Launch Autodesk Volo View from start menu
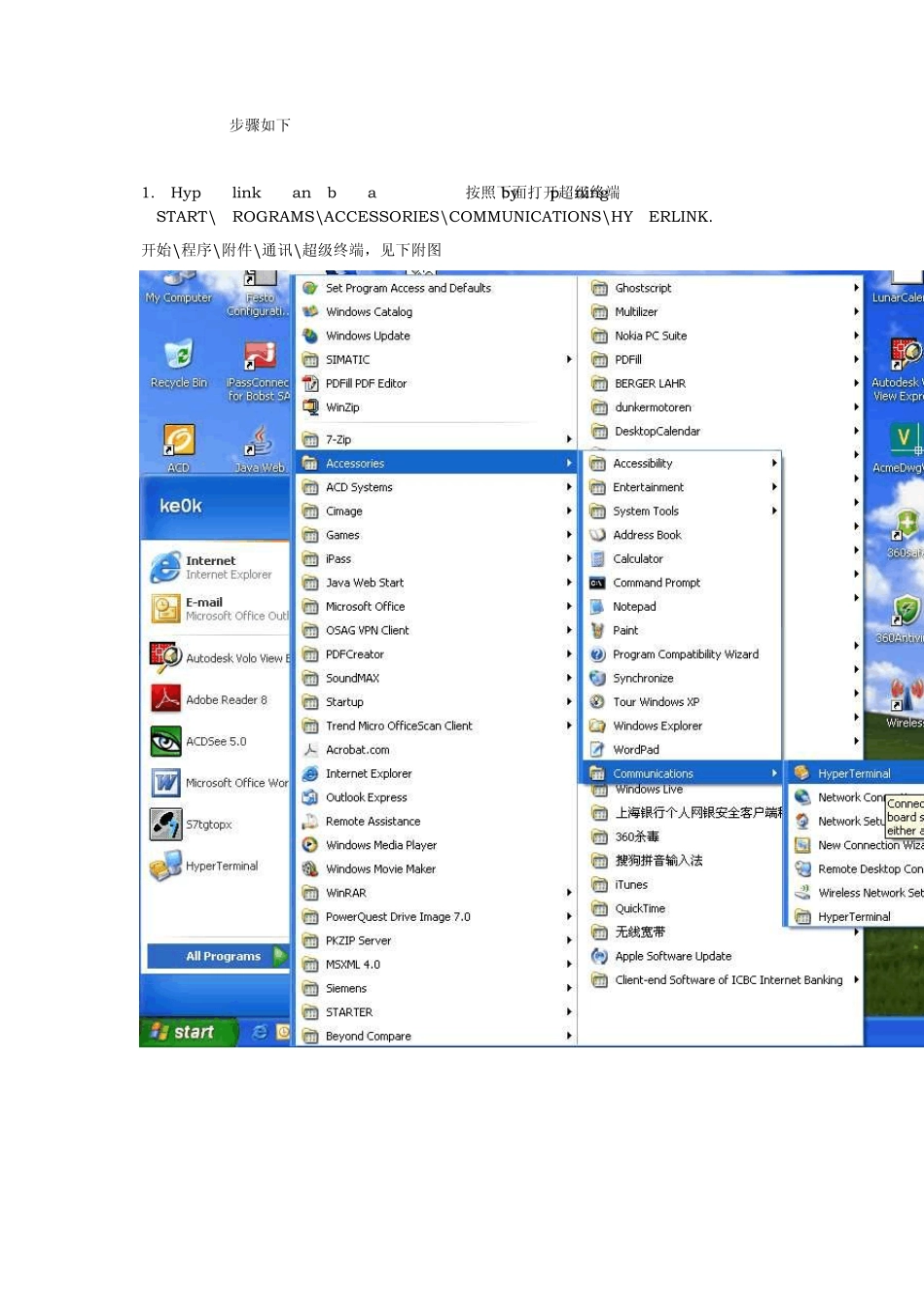Image resolution: width=924 pixels, height=1308 pixels. [219, 657]
